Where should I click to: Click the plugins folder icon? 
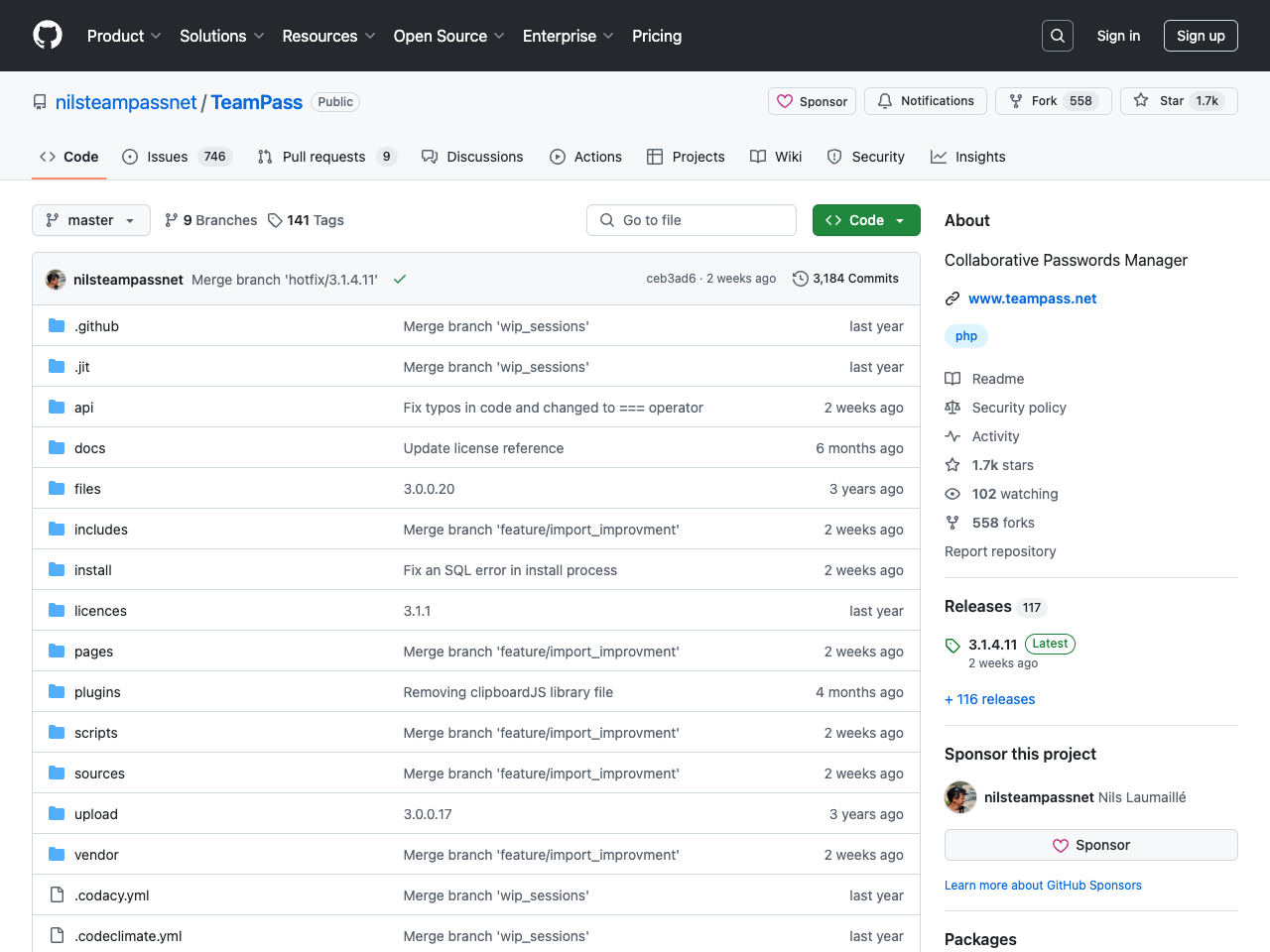coord(57,691)
